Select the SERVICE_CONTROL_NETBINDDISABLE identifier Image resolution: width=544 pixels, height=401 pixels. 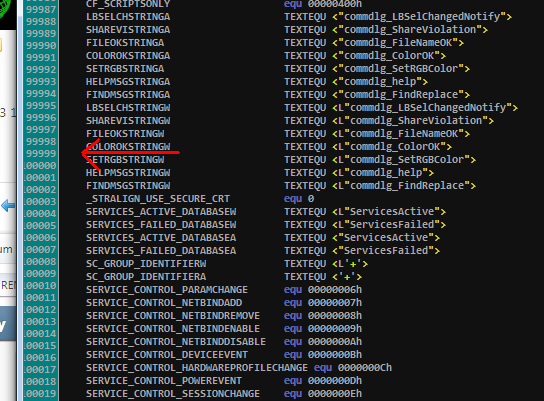coord(176,342)
